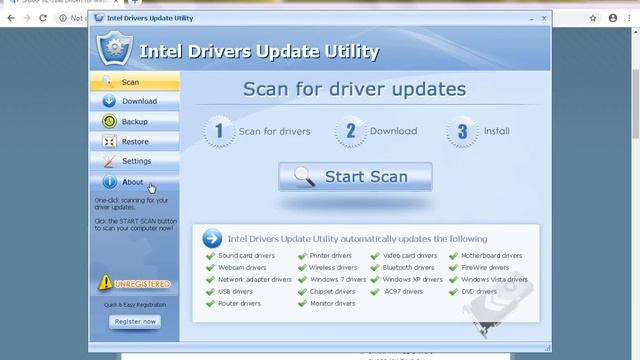Open the Settings section
640x360 pixels.
coord(134,161)
